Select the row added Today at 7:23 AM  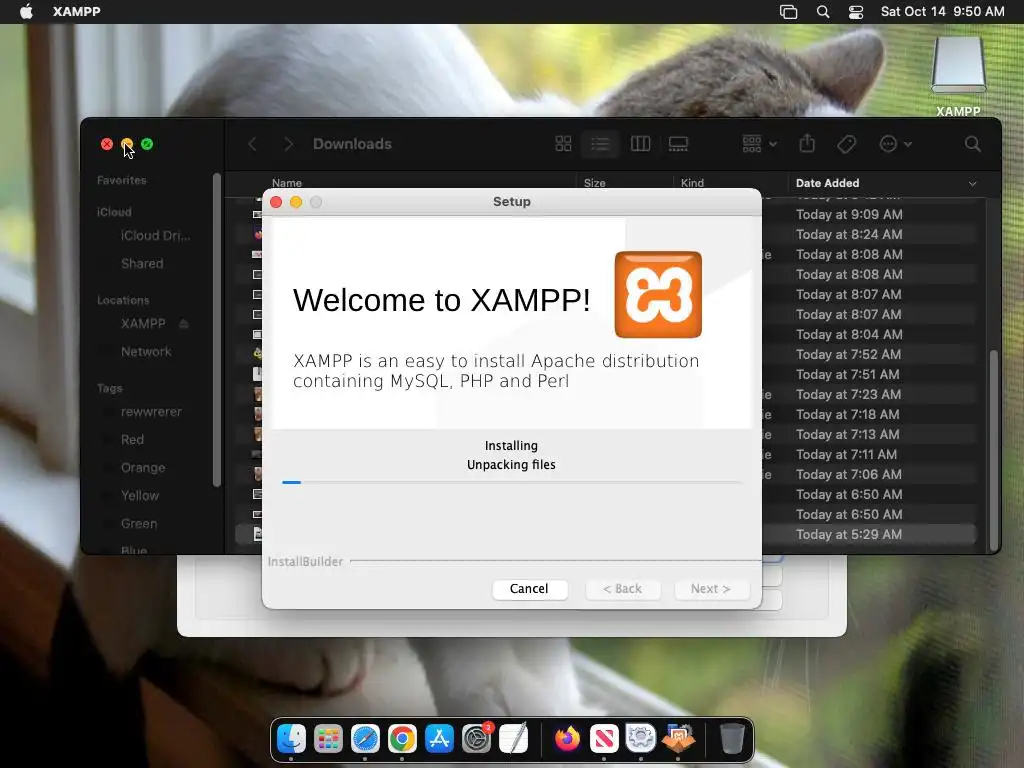point(848,394)
